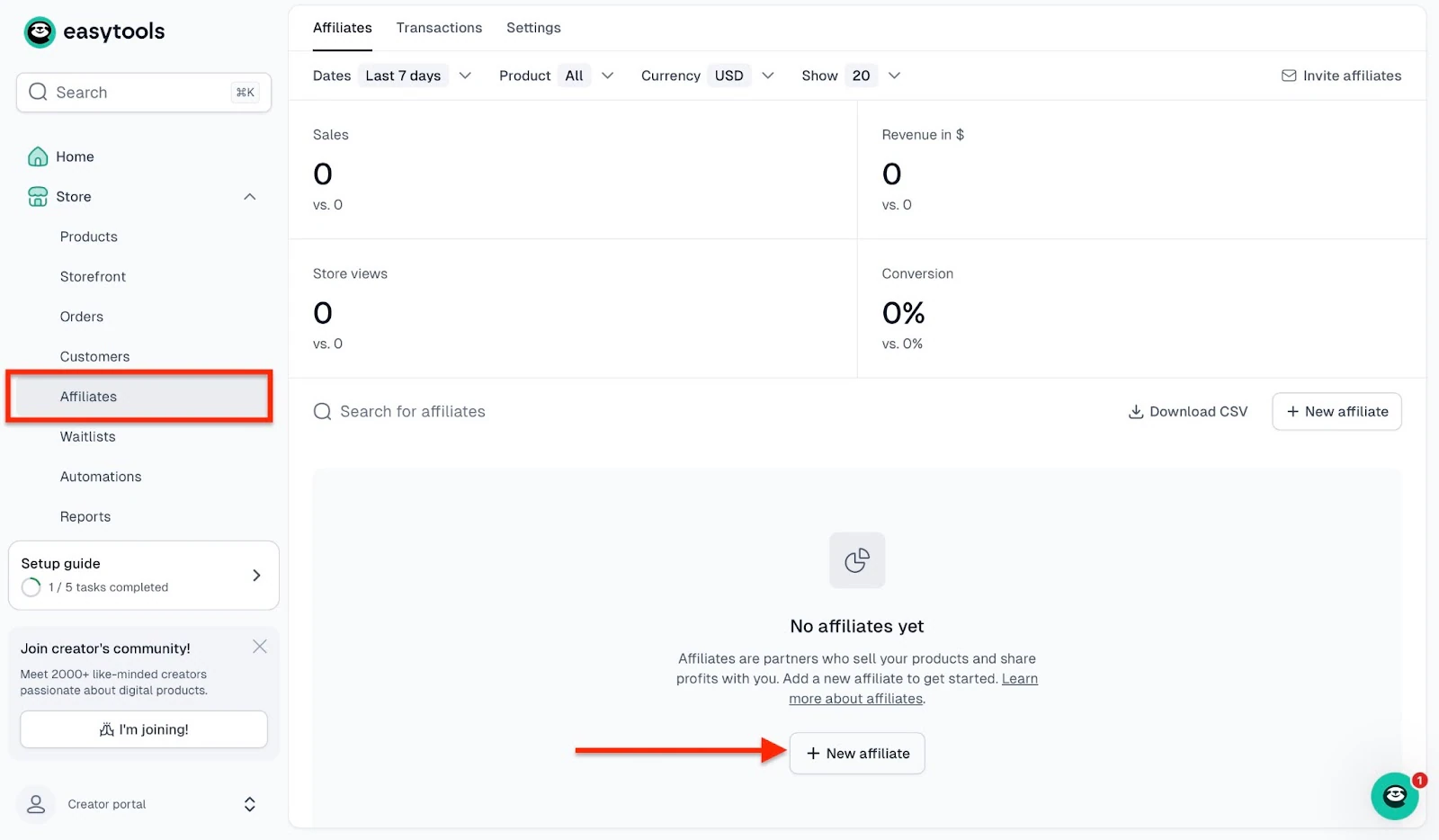Switch to the Settings tab
1439x840 pixels.
(533, 28)
